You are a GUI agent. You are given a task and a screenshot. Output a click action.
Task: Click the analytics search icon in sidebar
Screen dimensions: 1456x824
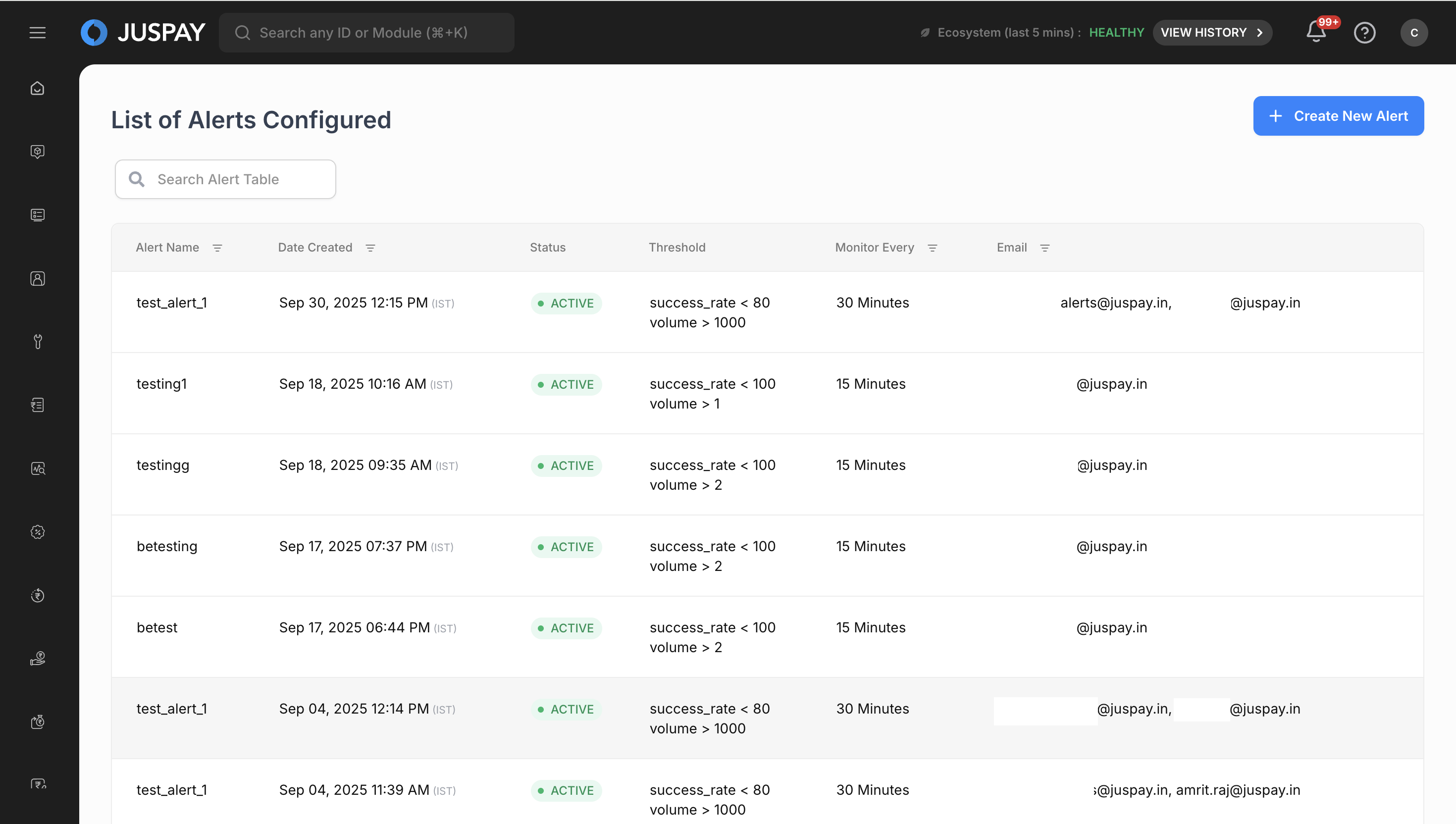point(37,468)
